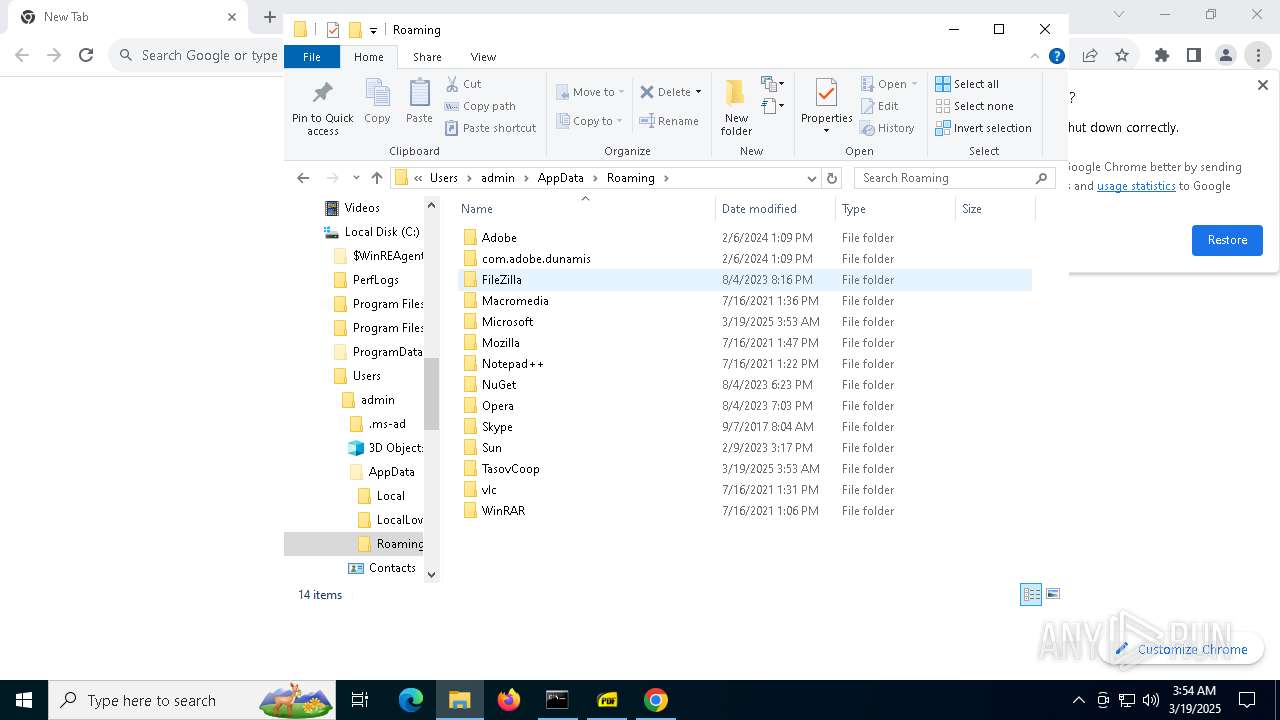Click the Open ribbon command

tap(888, 84)
